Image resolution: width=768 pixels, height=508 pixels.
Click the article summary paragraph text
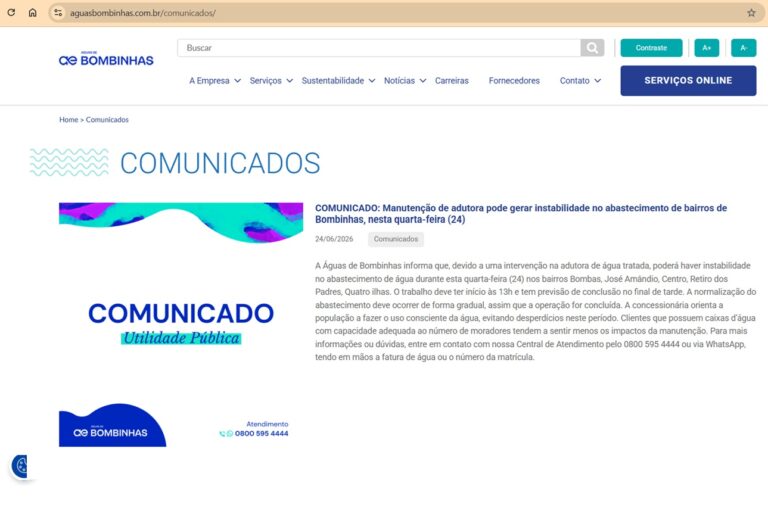[x=535, y=311]
